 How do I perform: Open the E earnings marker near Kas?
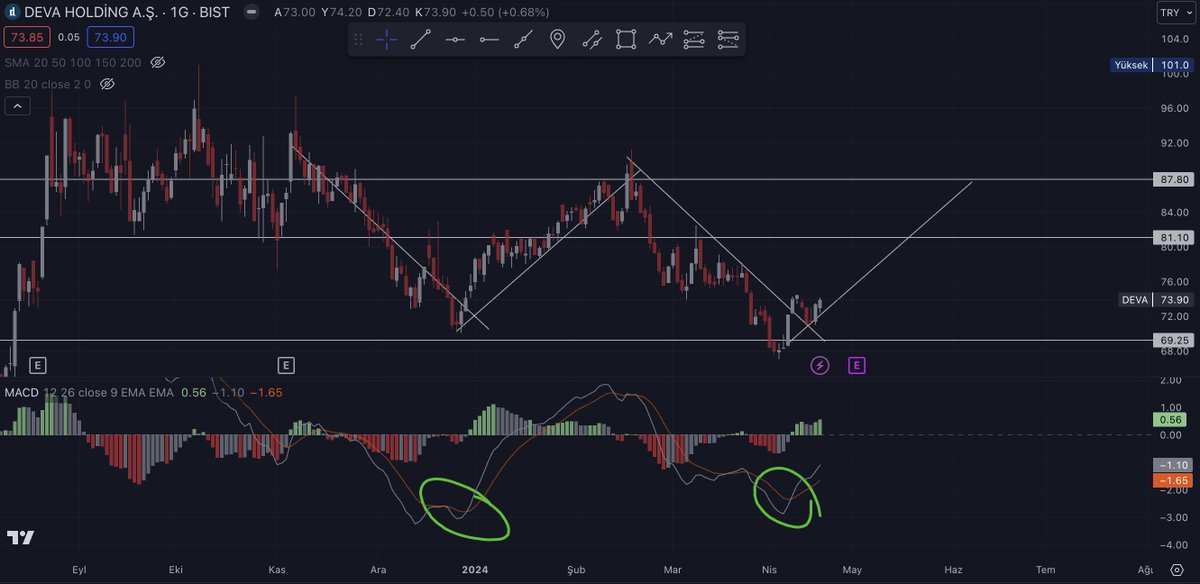(x=286, y=365)
